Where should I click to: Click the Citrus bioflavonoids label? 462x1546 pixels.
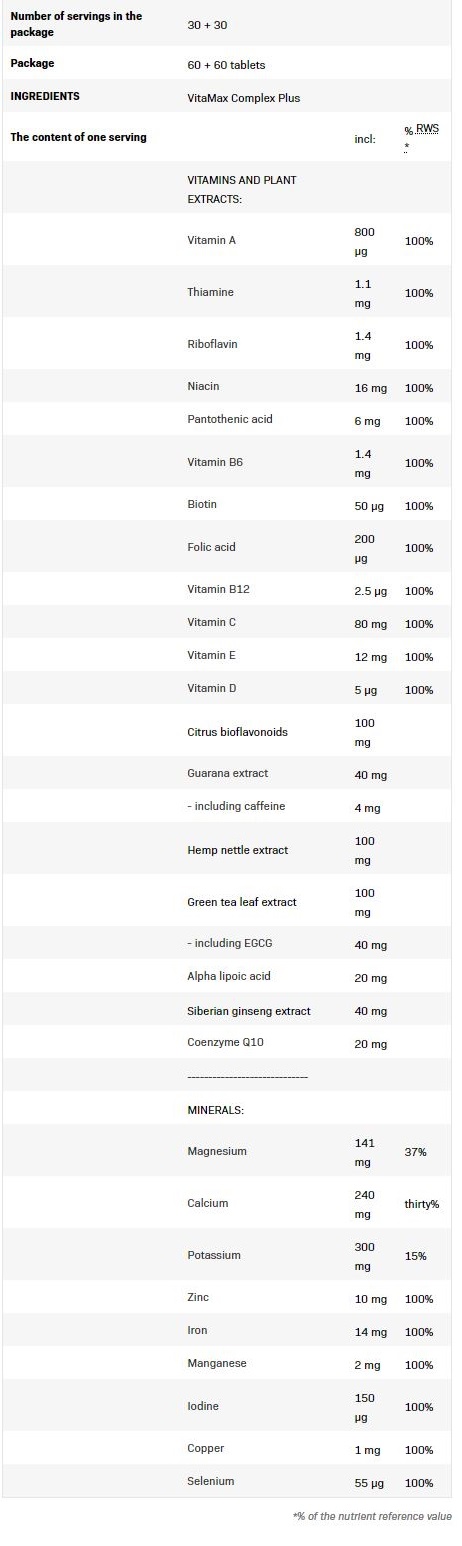(237, 732)
